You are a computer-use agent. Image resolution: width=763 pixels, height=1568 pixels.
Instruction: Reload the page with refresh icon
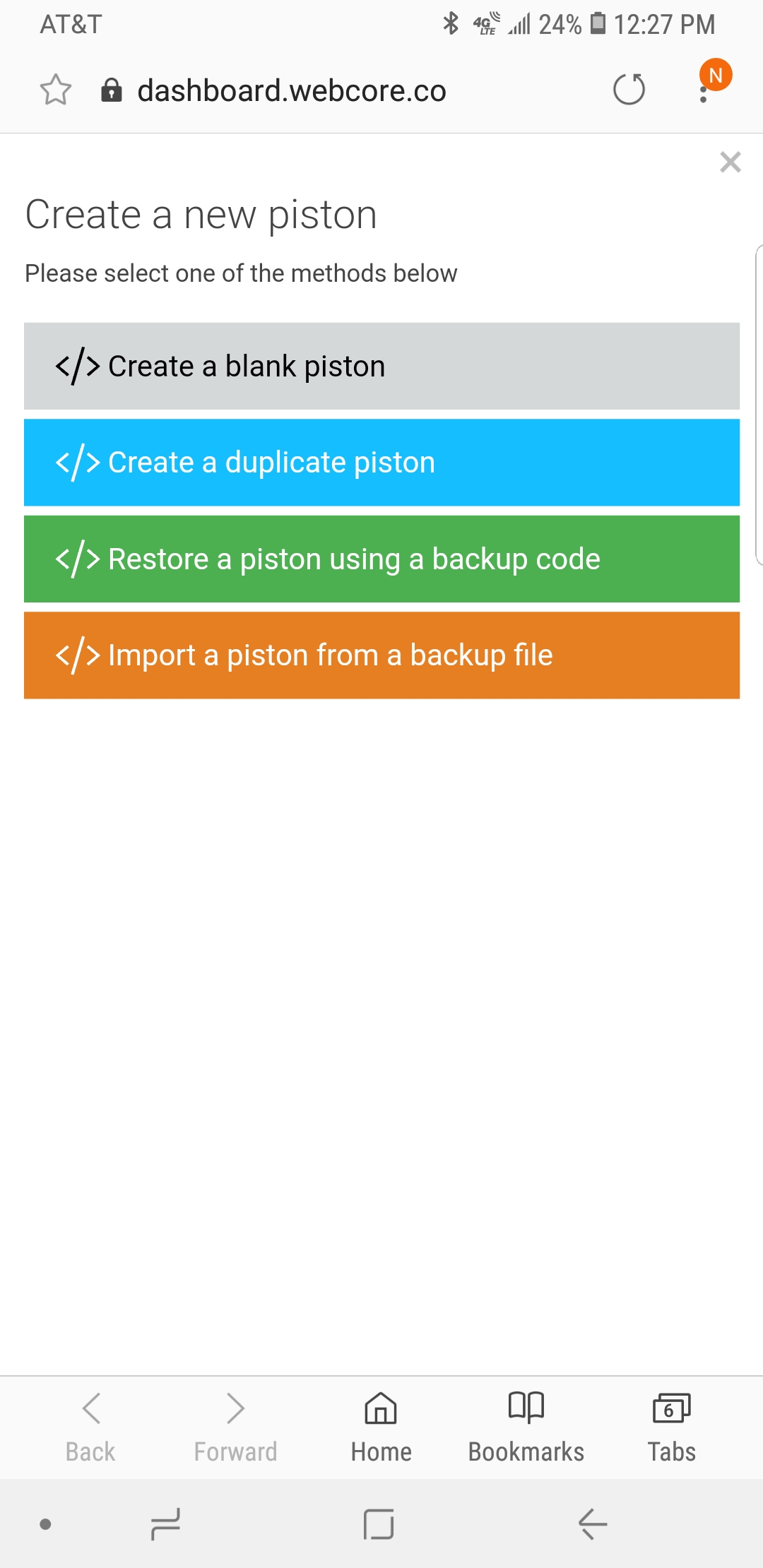point(629,90)
